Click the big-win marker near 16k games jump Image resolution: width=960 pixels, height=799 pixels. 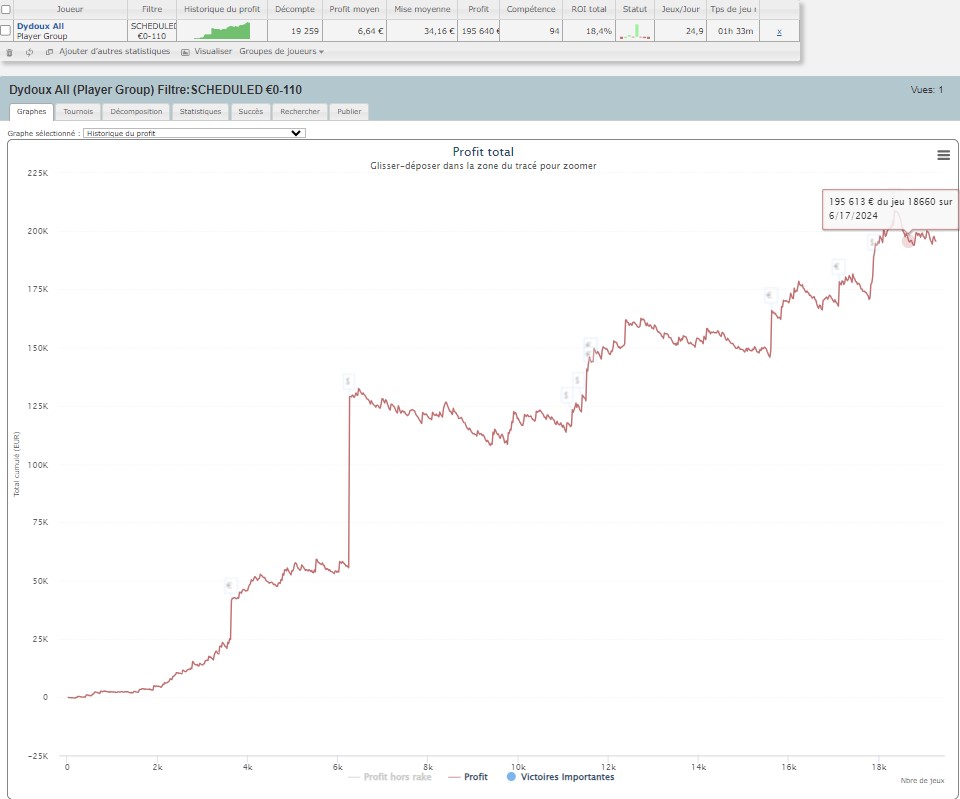[x=770, y=296]
